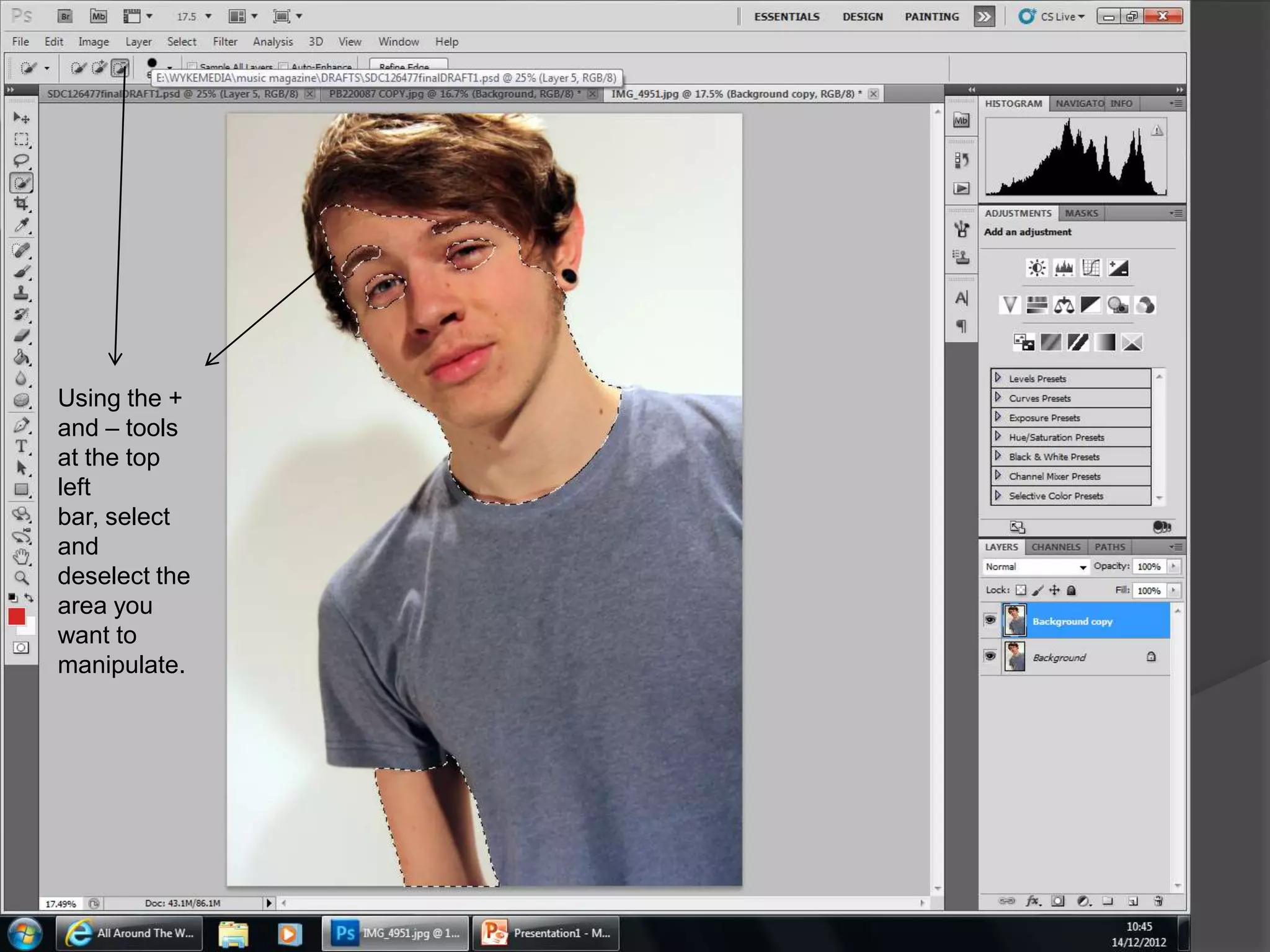
Task: Open the Filter menu
Action: (224, 42)
